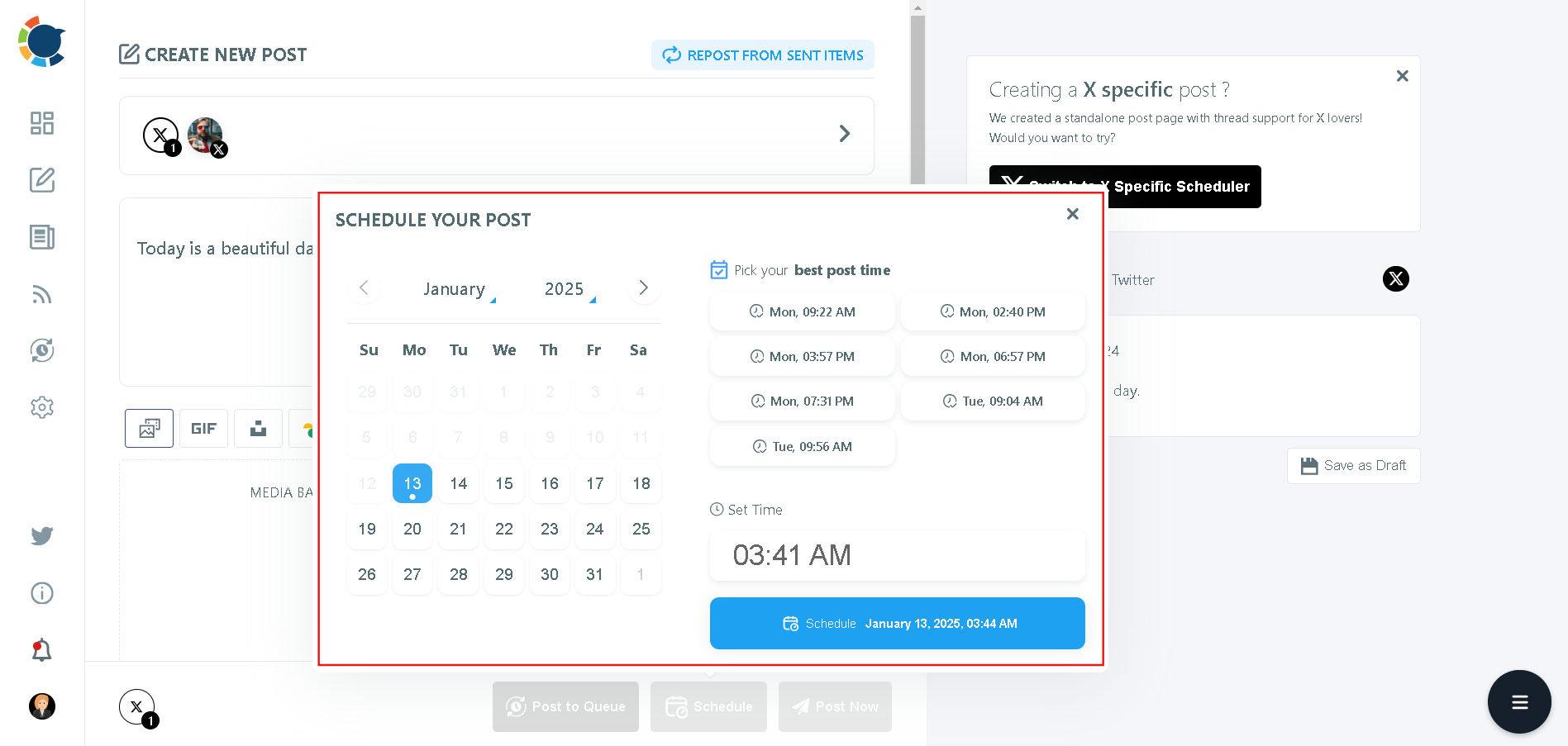The height and width of the screenshot is (746, 1568).
Task: Select the image media attachment icon
Action: click(x=148, y=428)
